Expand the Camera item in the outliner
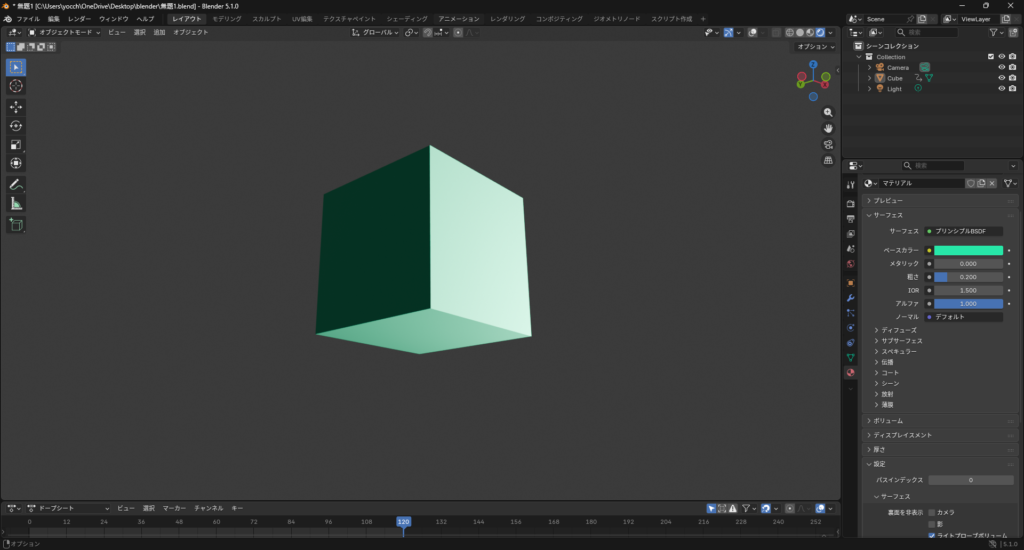 pos(870,67)
